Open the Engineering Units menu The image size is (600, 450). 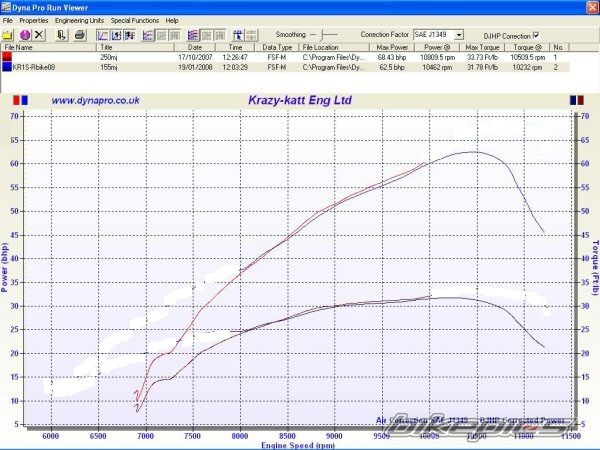[81, 20]
